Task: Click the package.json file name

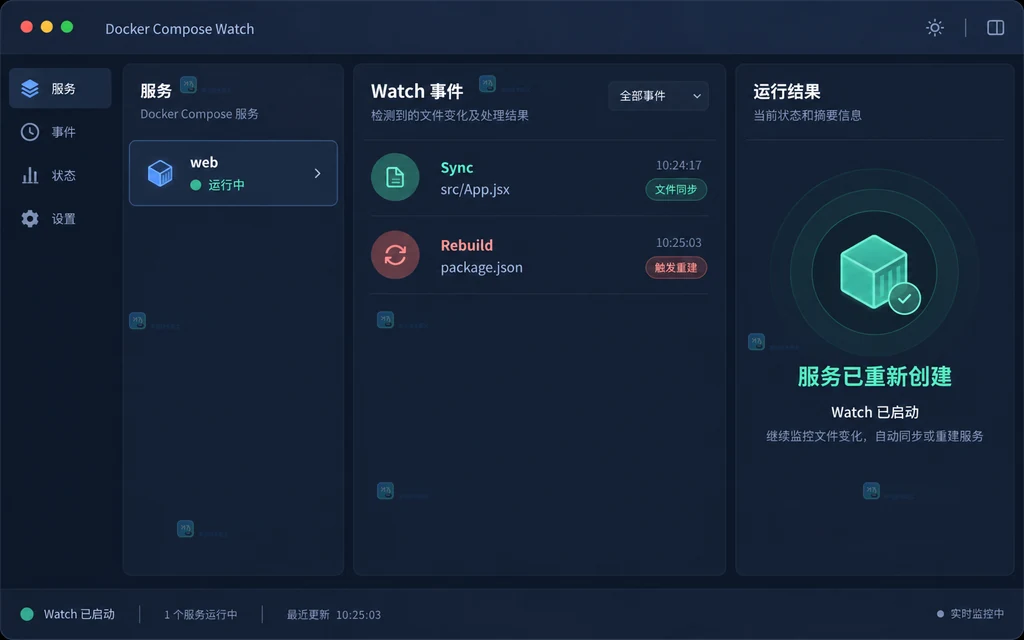Action: [481, 267]
